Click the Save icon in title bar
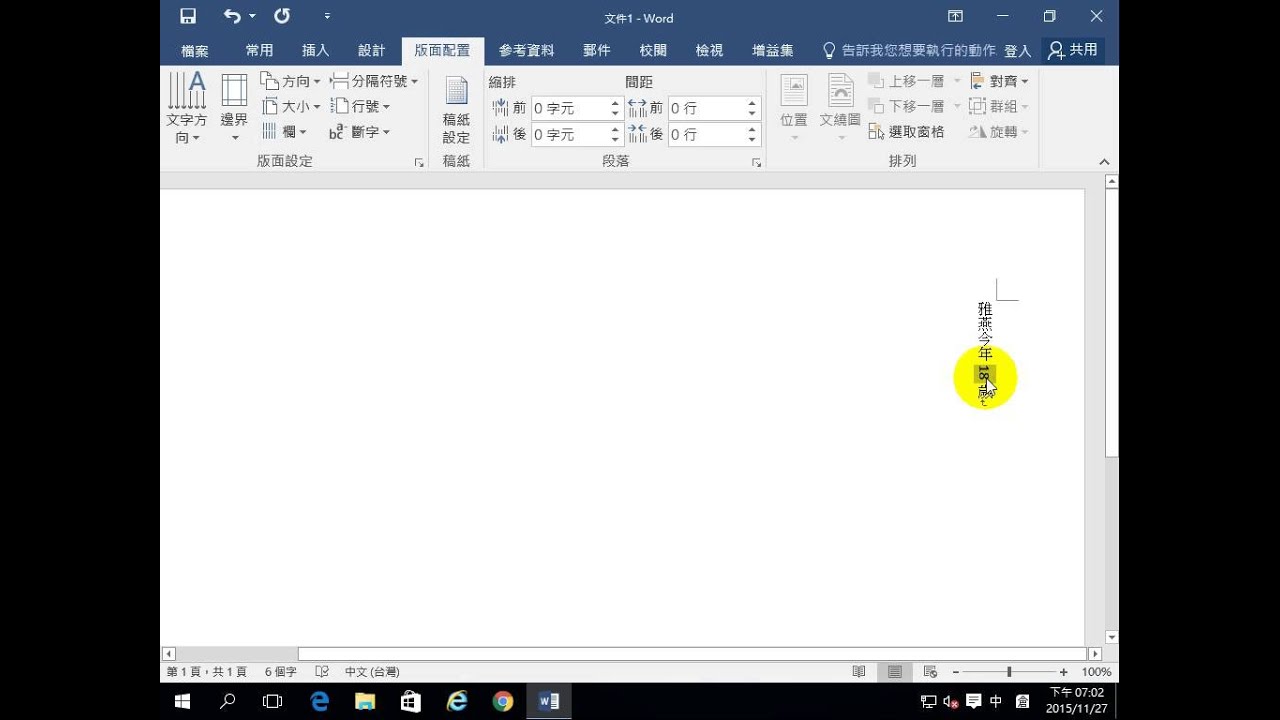This screenshot has width=1280, height=720. click(x=188, y=16)
